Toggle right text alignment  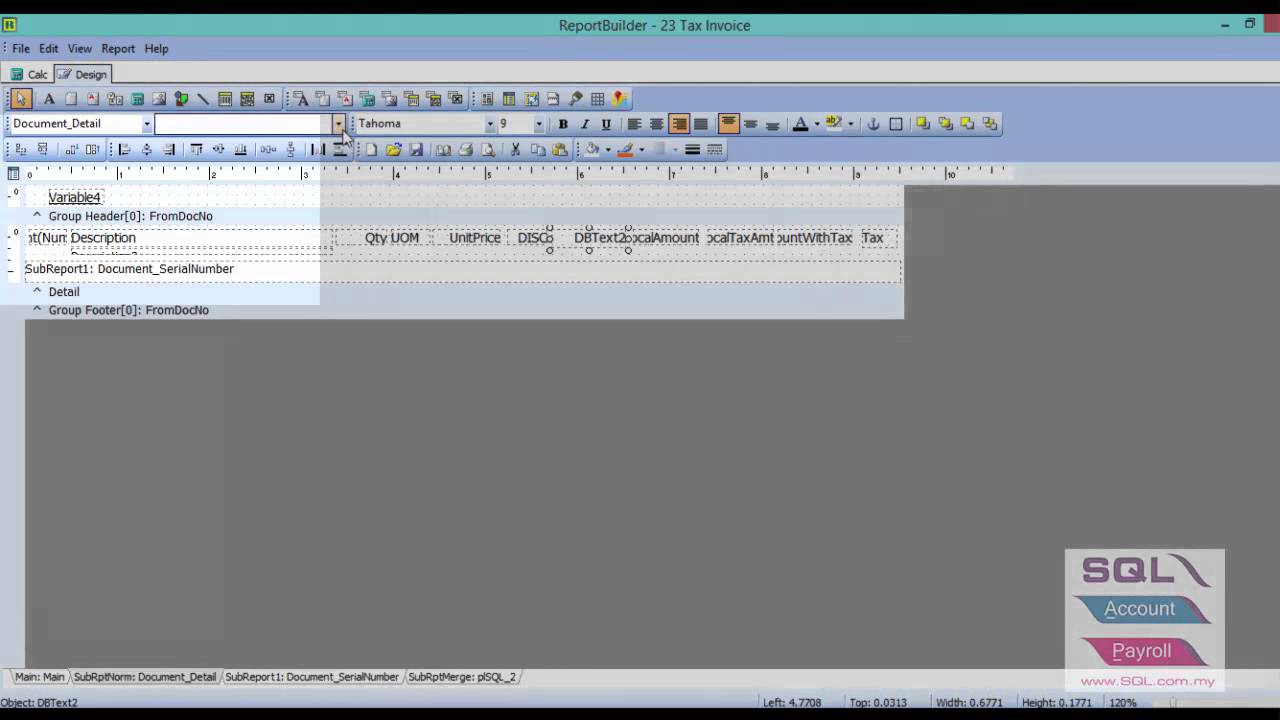coord(679,124)
